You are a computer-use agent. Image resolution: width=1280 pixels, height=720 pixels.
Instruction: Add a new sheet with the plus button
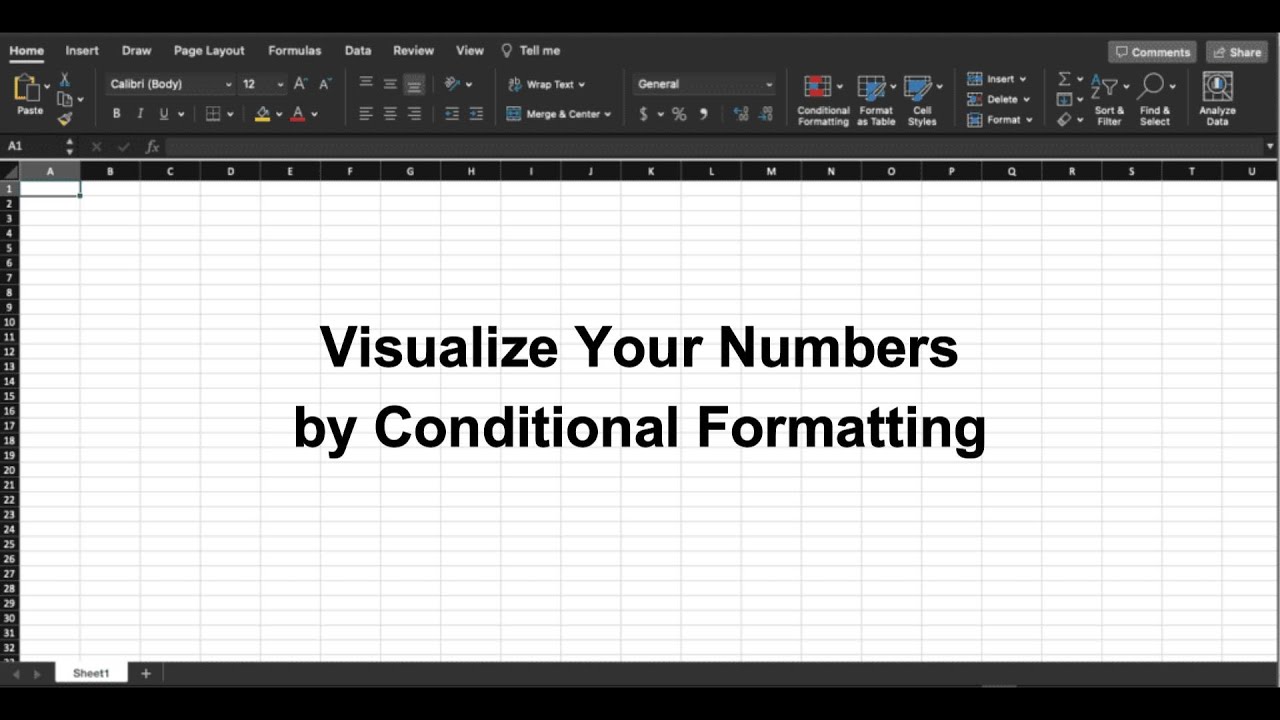pos(146,674)
